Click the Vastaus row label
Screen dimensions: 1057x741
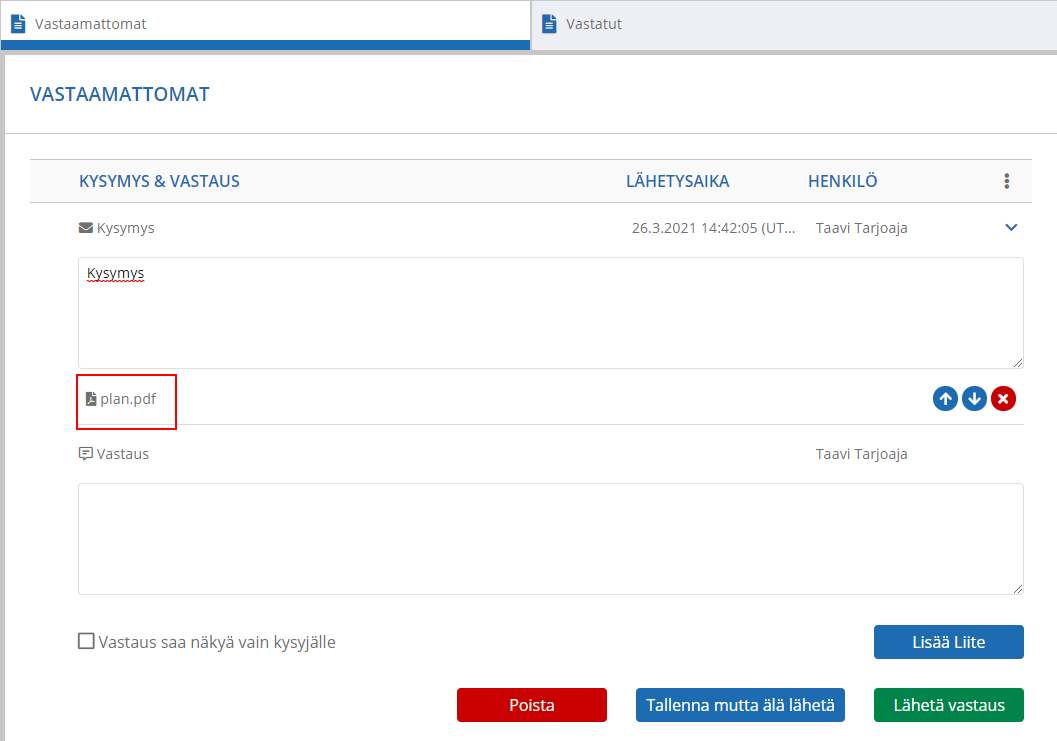click(123, 454)
